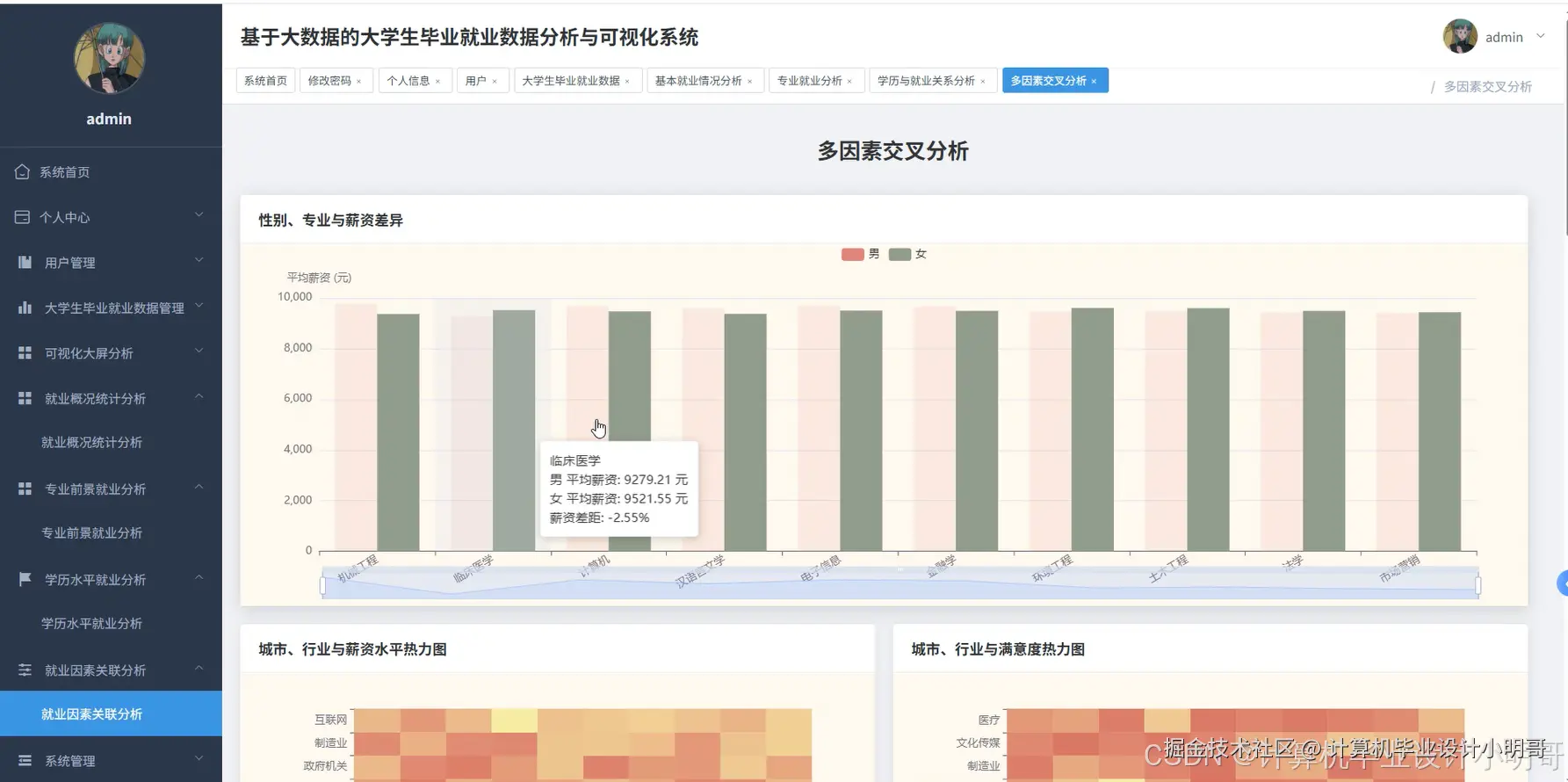Close the 学历与就业关系分析 tab
The height and width of the screenshot is (782, 1568).
tap(982, 82)
